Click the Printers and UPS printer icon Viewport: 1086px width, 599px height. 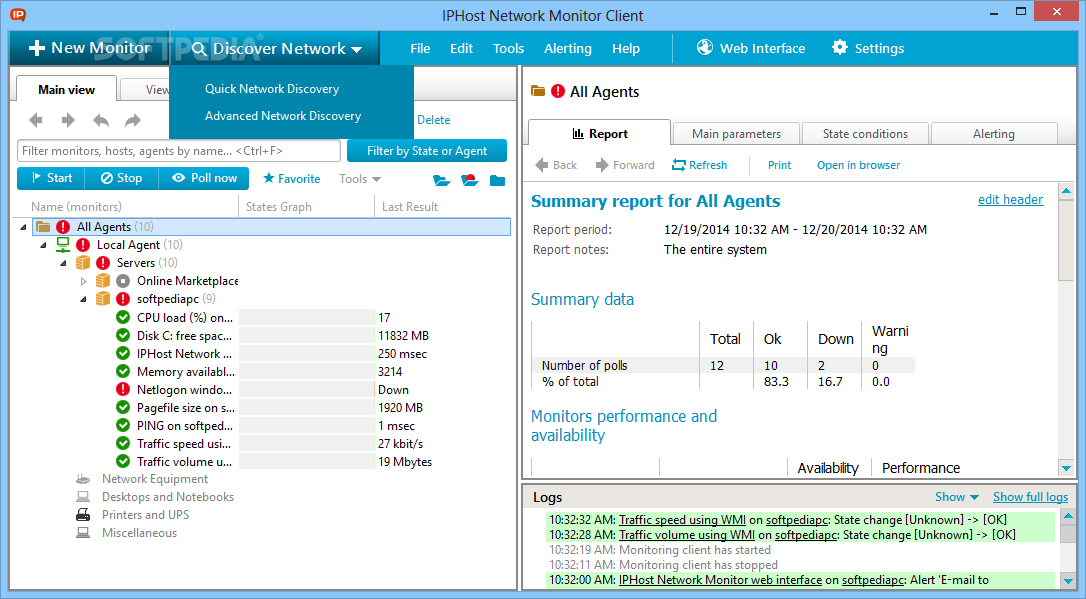[83, 515]
